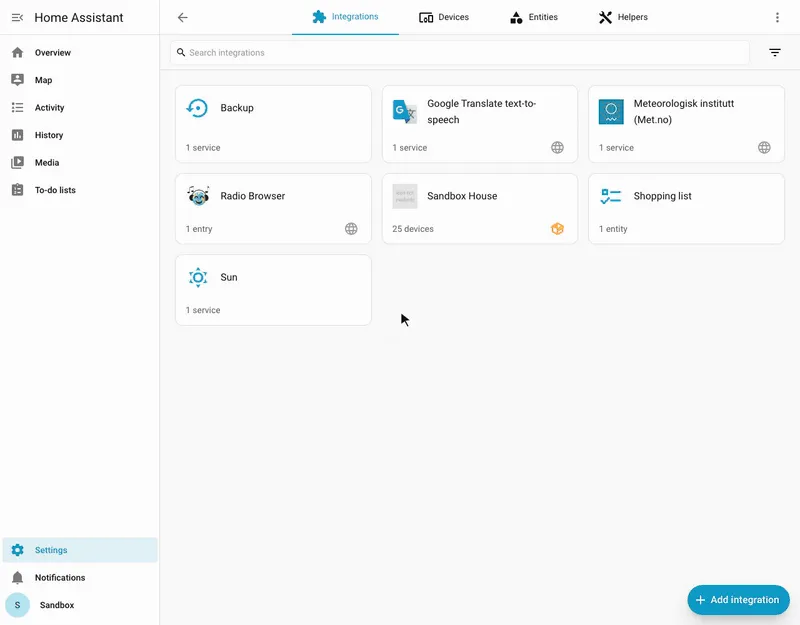The image size is (800, 625).
Task: Focus the Search integrations field
Action: 460,53
